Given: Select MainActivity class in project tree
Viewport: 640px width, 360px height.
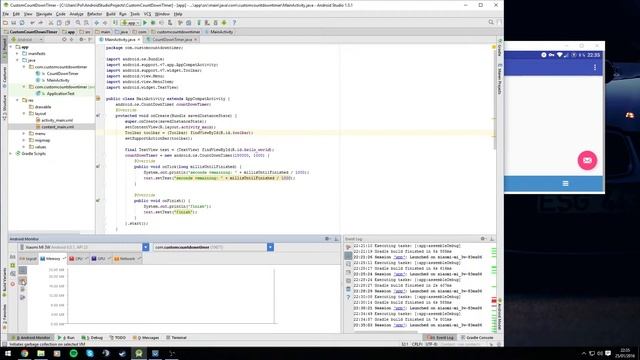Looking at the screenshot, I should [58, 80].
